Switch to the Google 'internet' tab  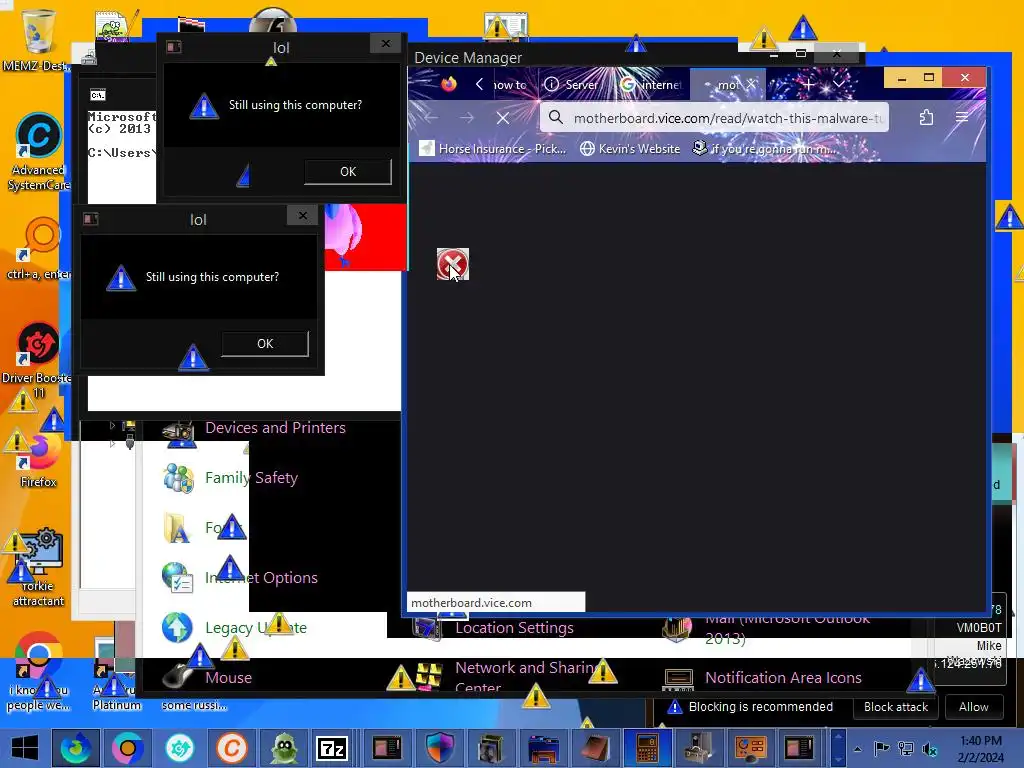click(650, 85)
